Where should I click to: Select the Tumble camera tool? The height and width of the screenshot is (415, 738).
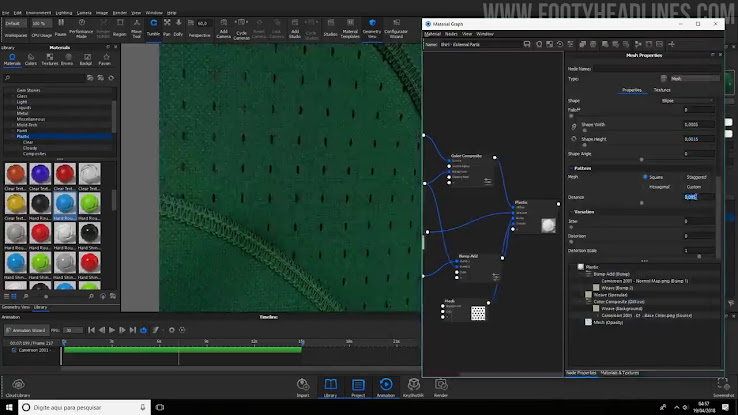(x=153, y=27)
